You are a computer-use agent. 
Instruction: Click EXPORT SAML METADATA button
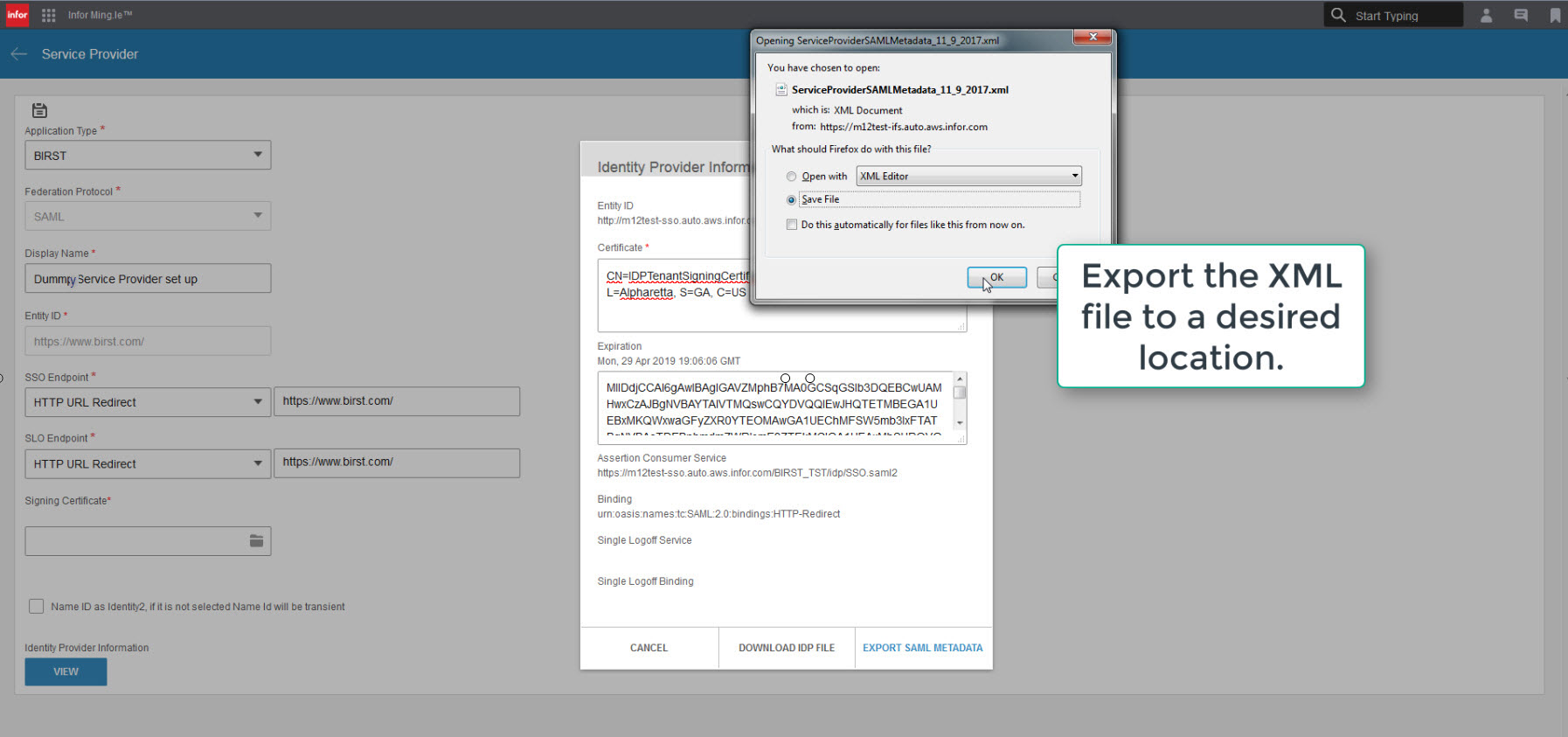pos(923,648)
